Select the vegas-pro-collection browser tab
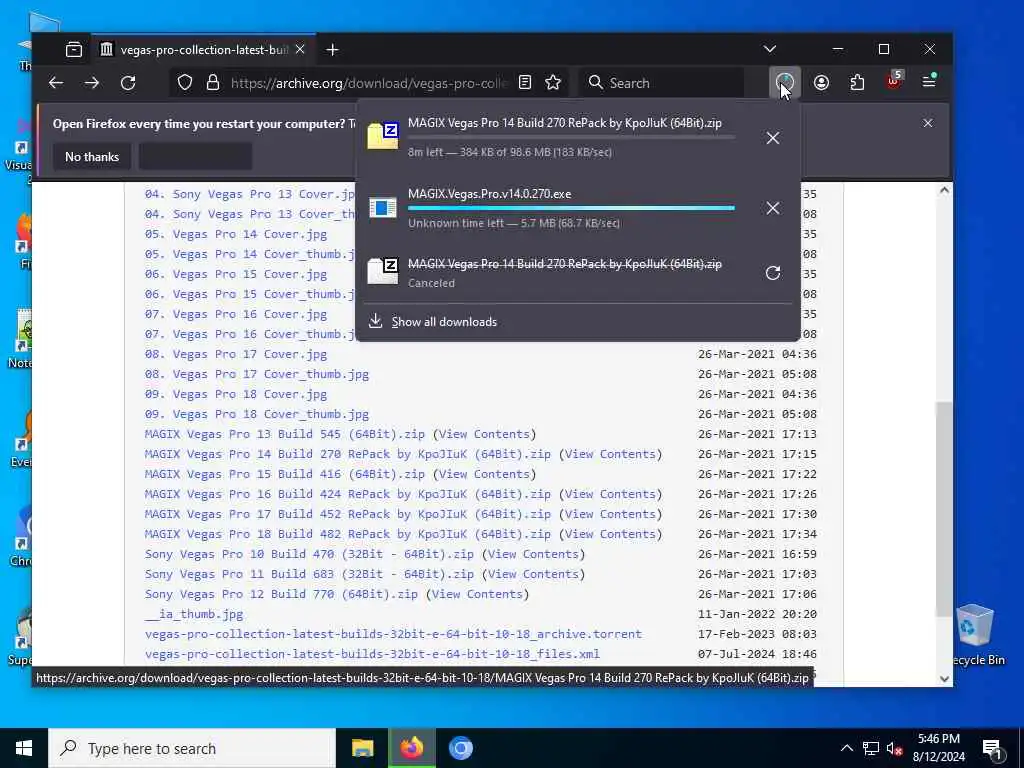Screen dimensions: 1024x768 click(202, 50)
